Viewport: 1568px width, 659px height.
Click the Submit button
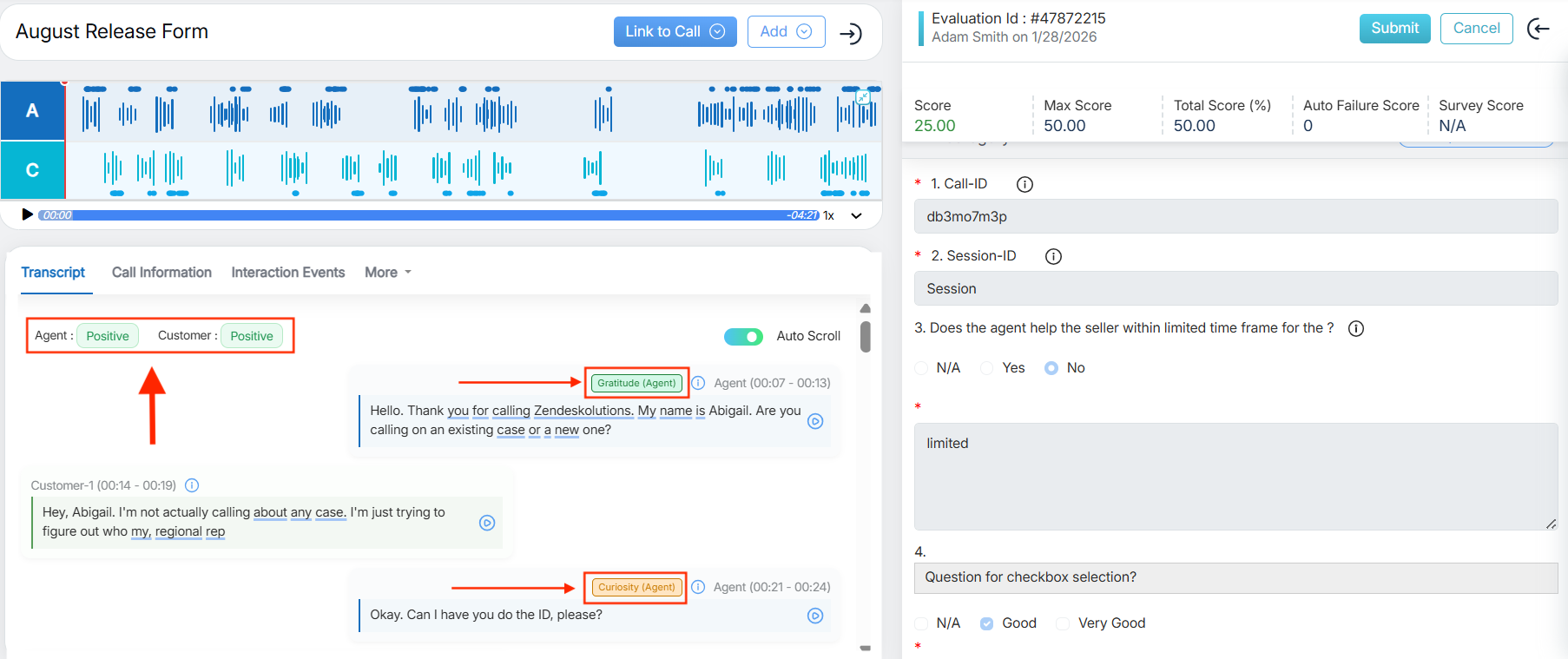click(x=1394, y=28)
